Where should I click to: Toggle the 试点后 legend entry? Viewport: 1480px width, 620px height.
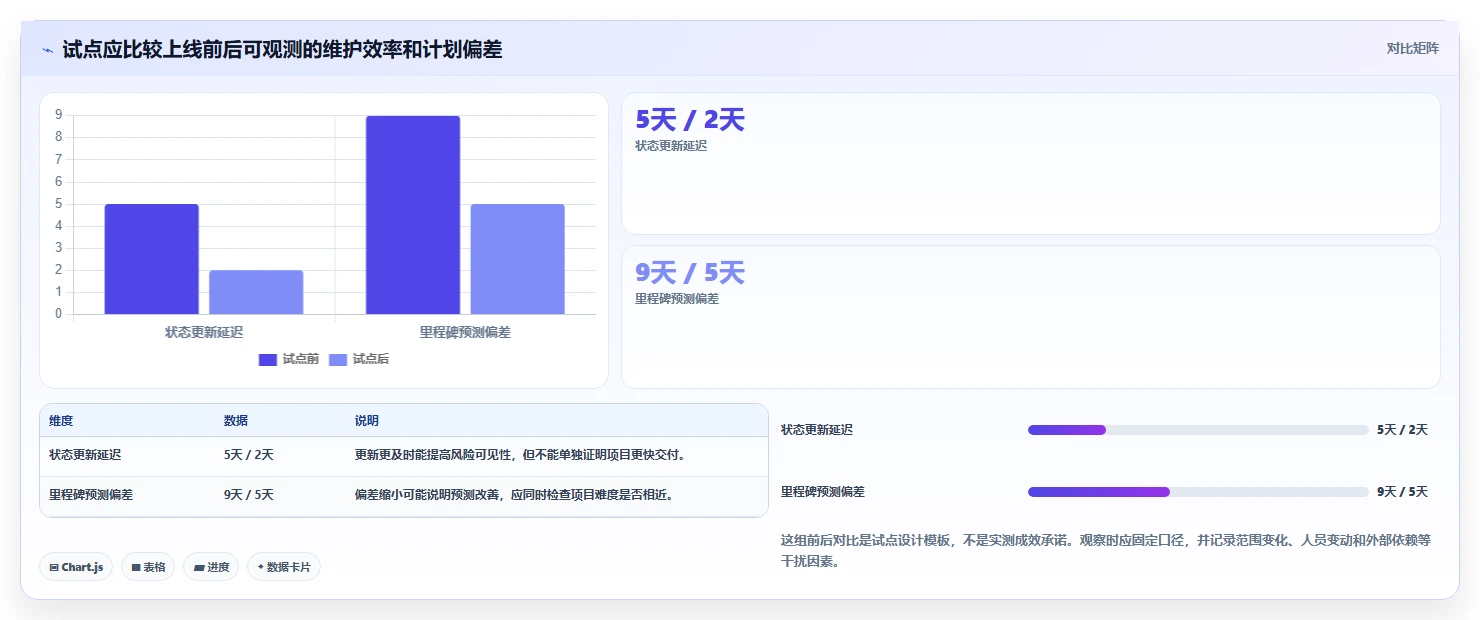pos(358,359)
